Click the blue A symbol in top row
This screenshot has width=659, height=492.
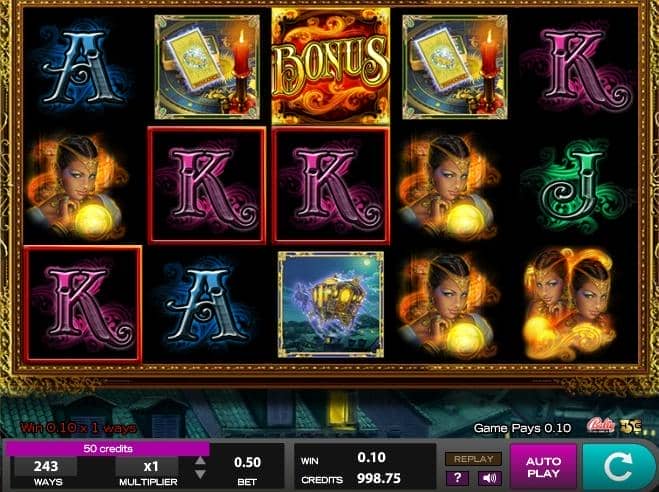coord(82,66)
